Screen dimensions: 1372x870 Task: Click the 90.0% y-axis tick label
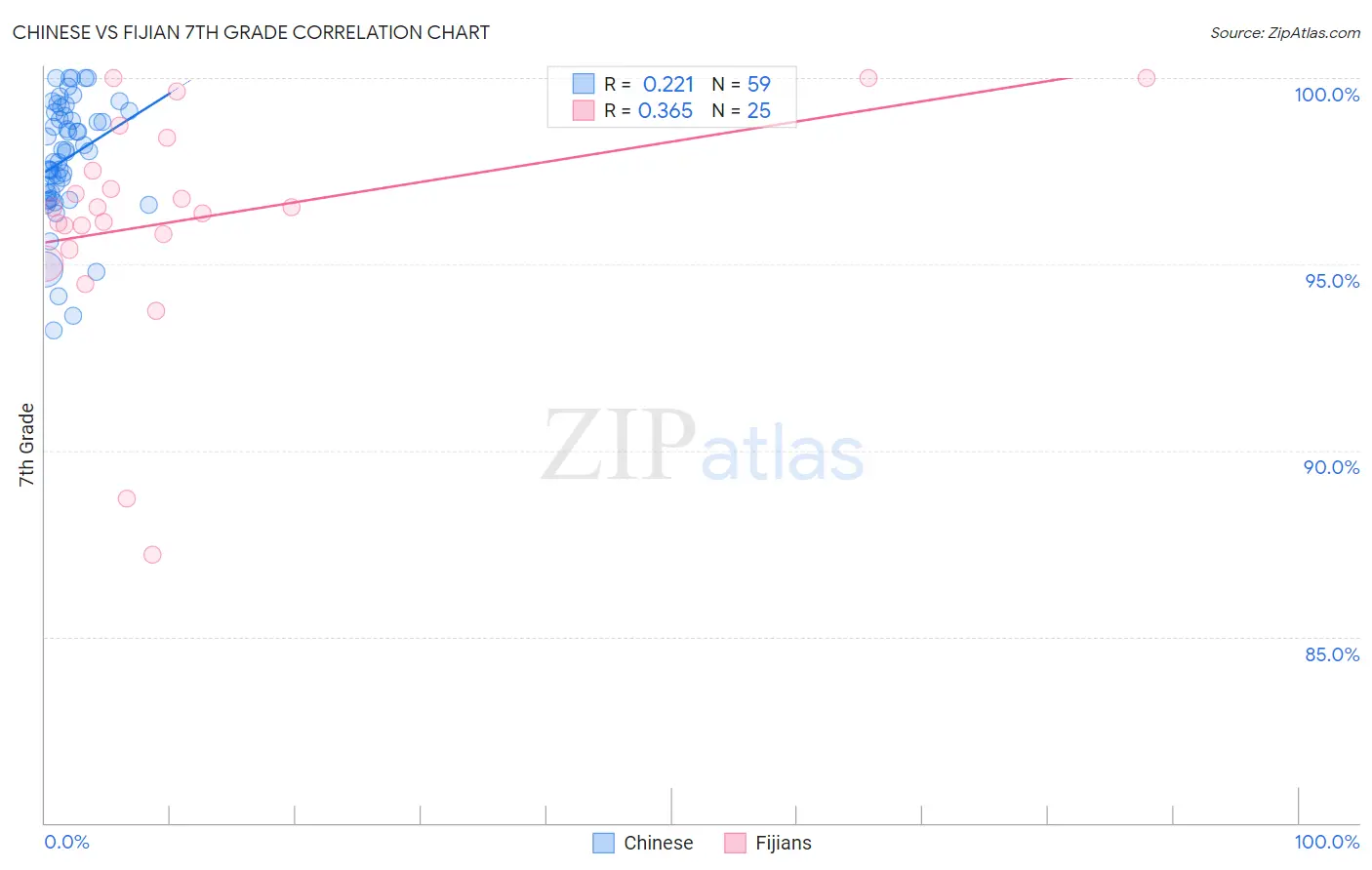pyautogui.click(x=1332, y=467)
